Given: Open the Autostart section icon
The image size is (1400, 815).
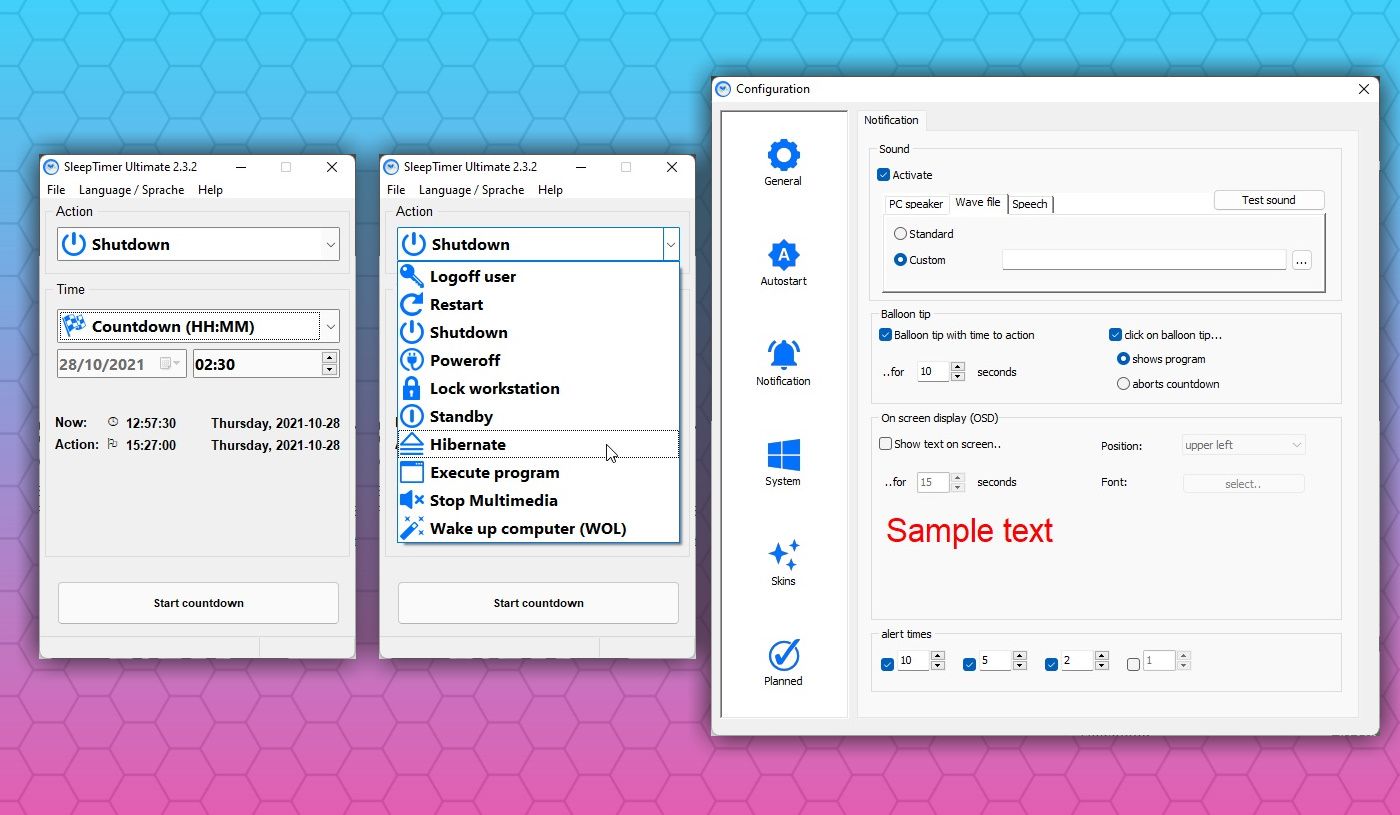Looking at the screenshot, I should coord(783,255).
